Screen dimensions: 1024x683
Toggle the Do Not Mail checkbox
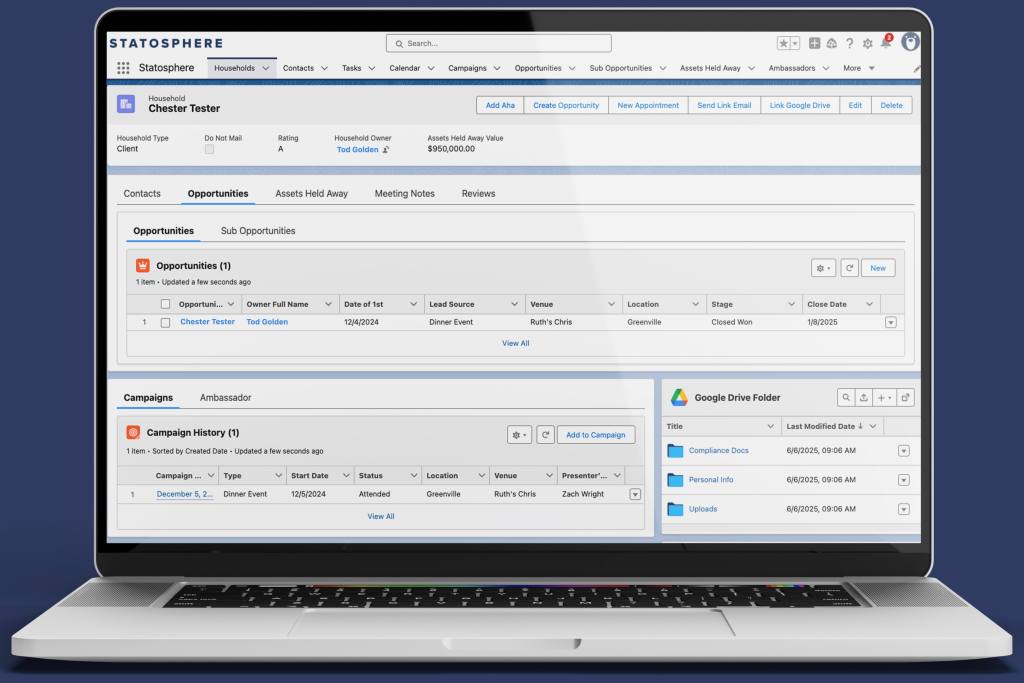(209, 149)
